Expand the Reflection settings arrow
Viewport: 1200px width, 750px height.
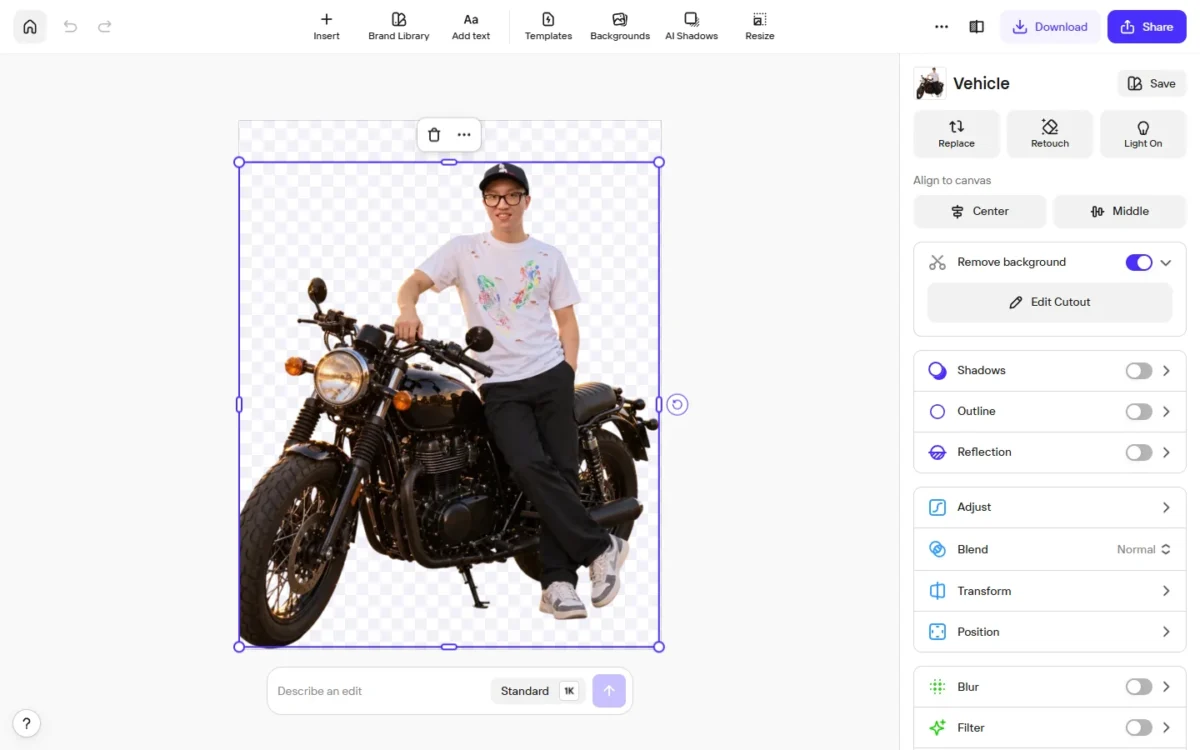pos(1166,453)
